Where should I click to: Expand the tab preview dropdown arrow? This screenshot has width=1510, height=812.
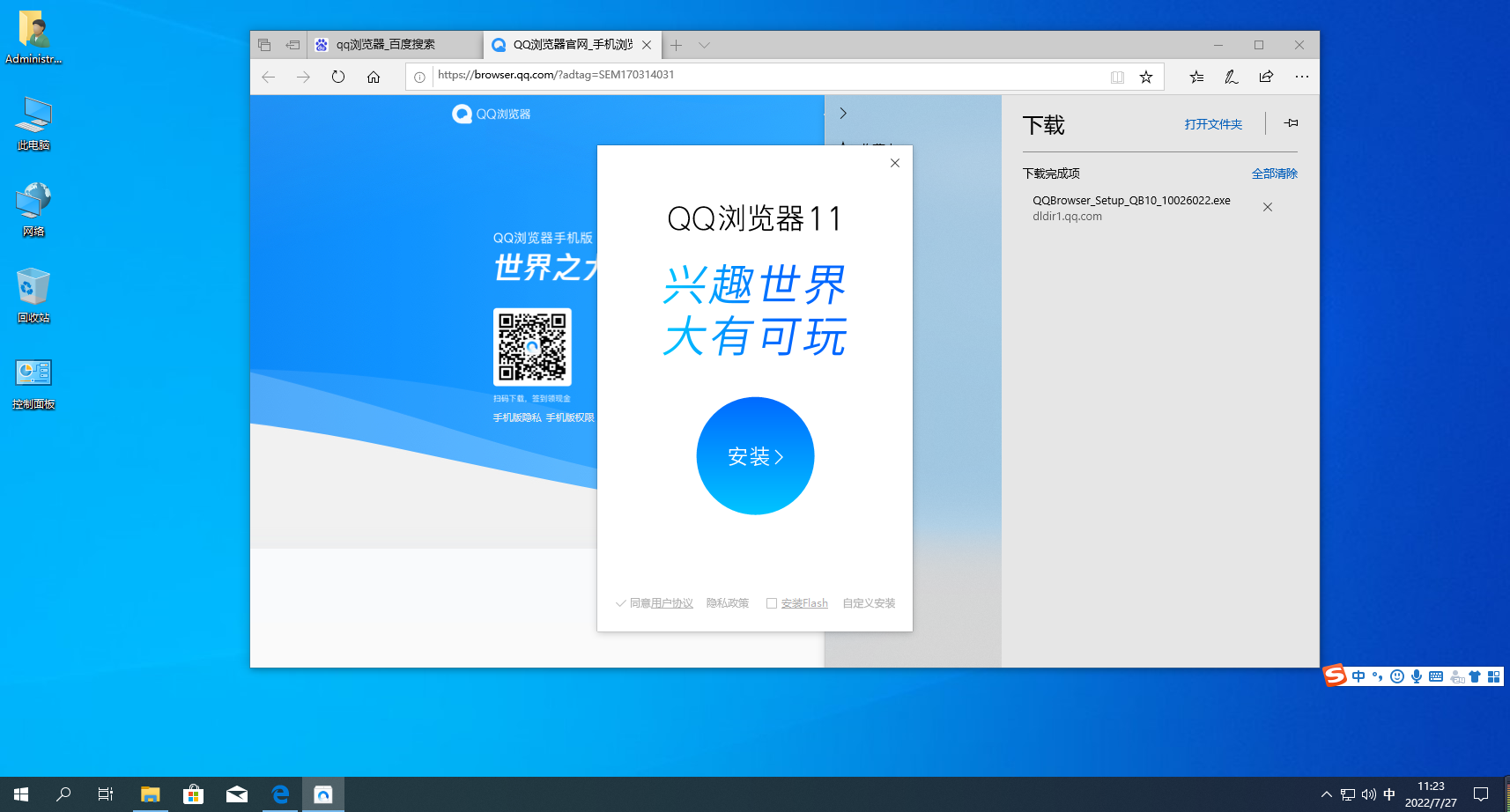coord(704,45)
